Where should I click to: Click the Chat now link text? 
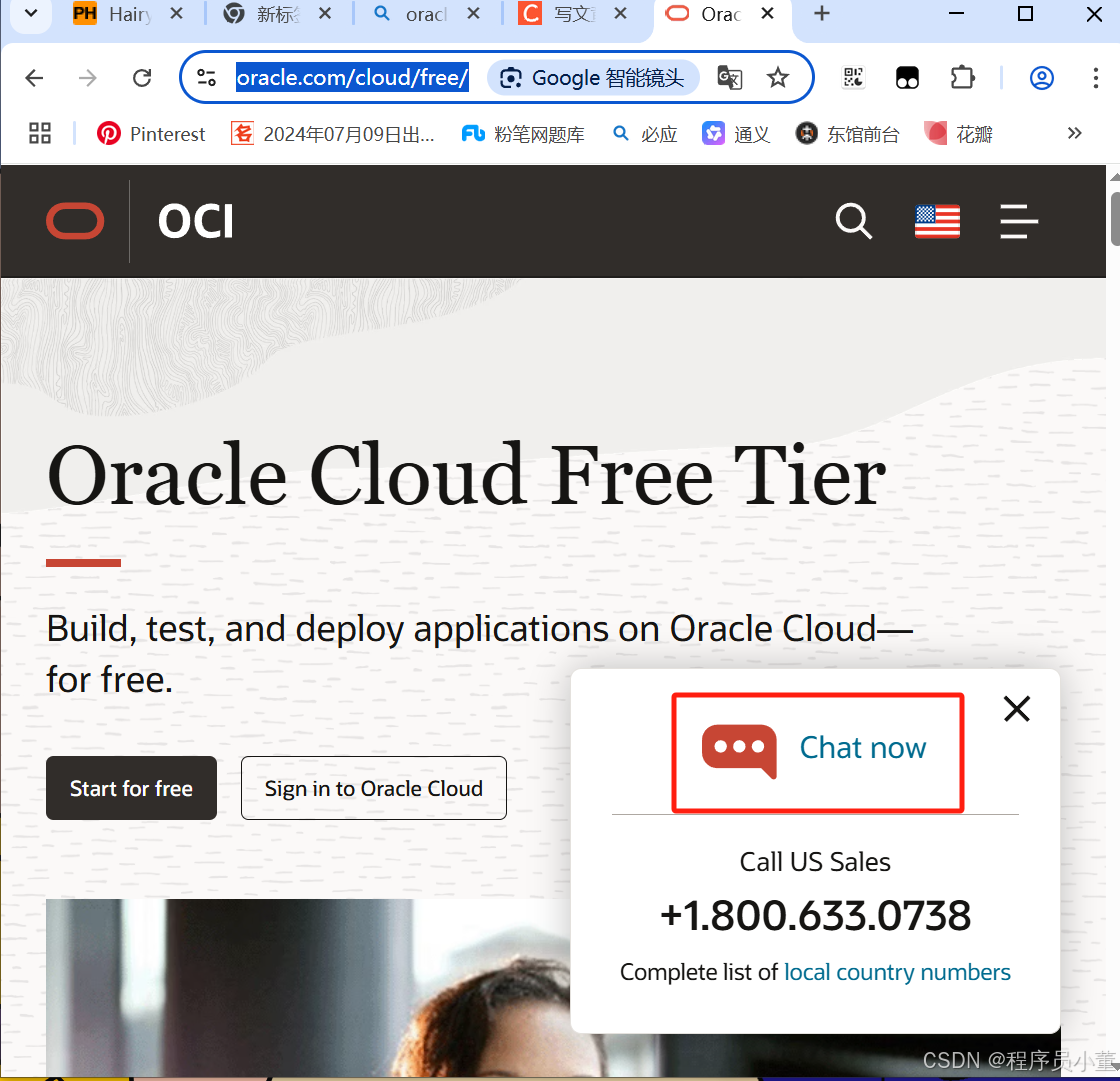(x=862, y=748)
